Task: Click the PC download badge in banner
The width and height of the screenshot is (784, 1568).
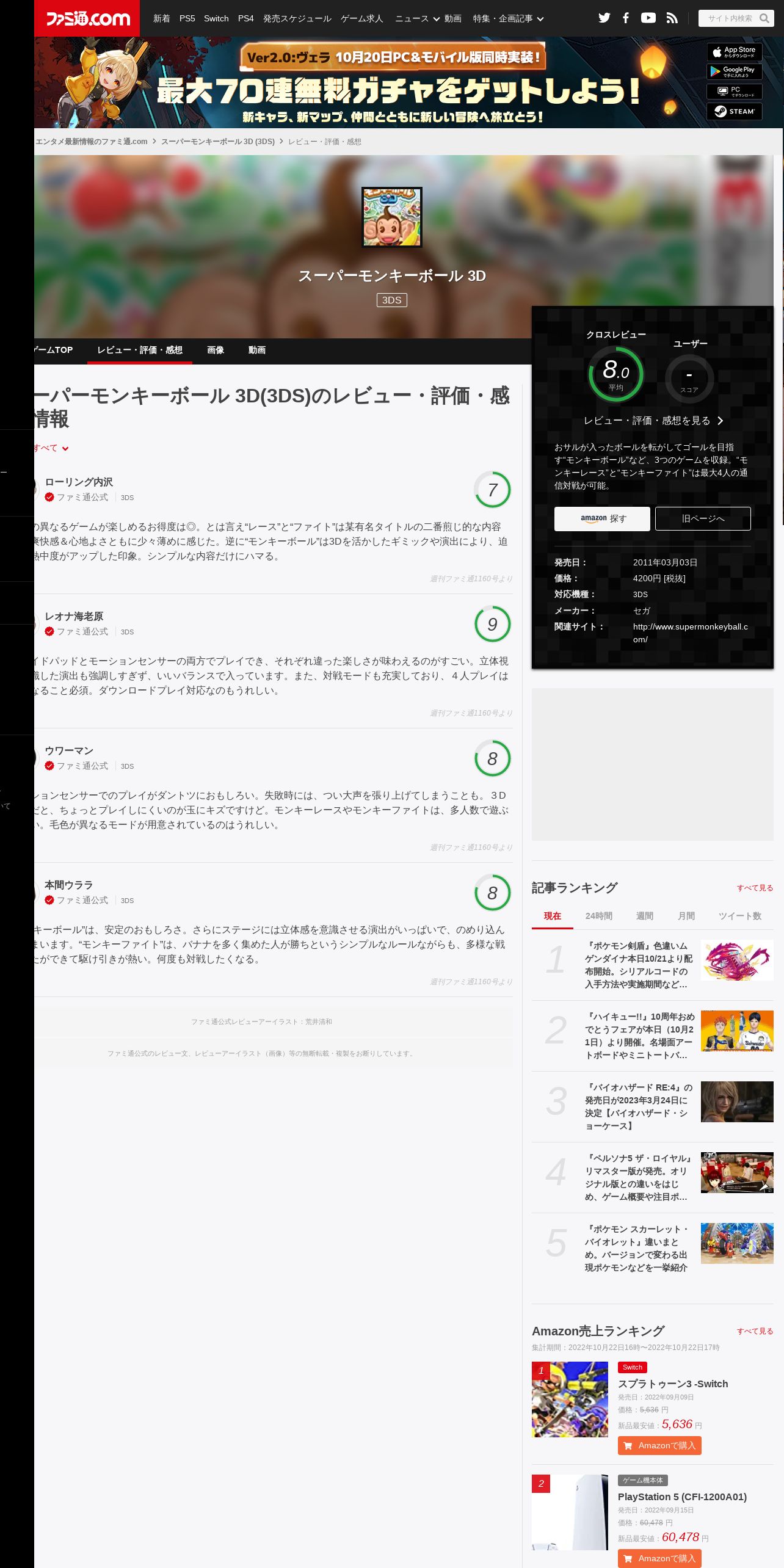Action: pyautogui.click(x=735, y=92)
